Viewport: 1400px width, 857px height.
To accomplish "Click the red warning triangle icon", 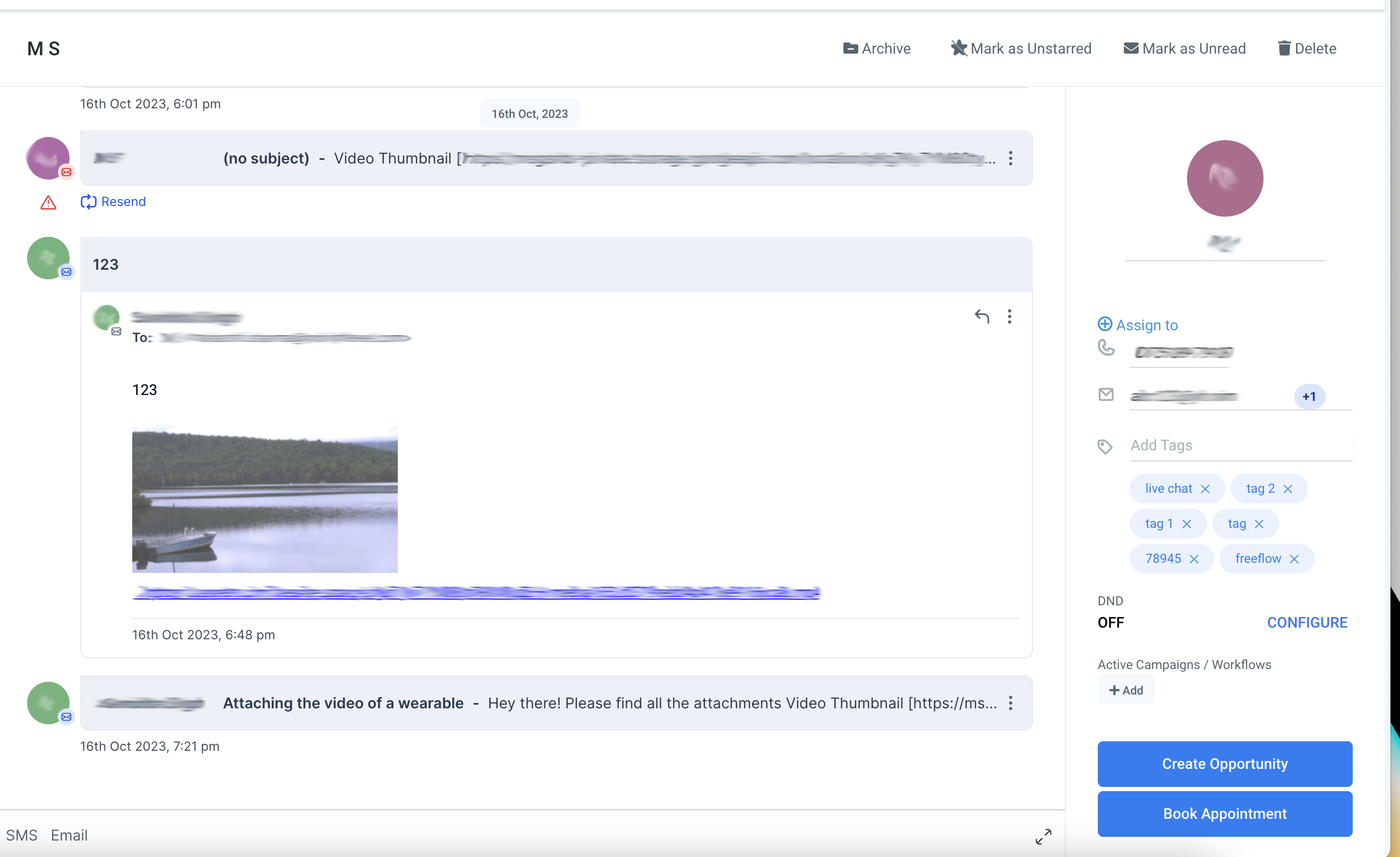I will pyautogui.click(x=48, y=203).
